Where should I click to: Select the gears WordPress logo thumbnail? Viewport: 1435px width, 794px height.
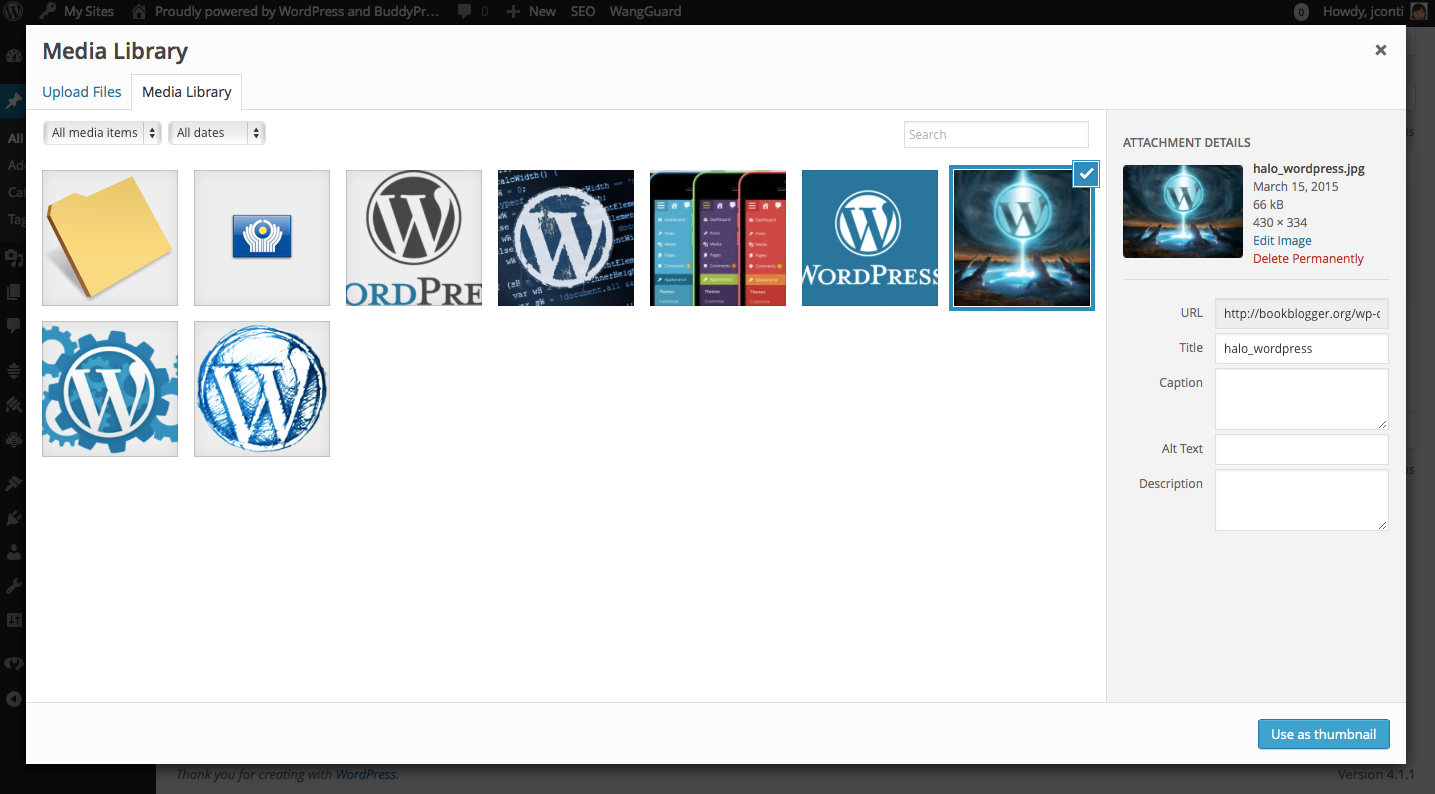(110, 389)
